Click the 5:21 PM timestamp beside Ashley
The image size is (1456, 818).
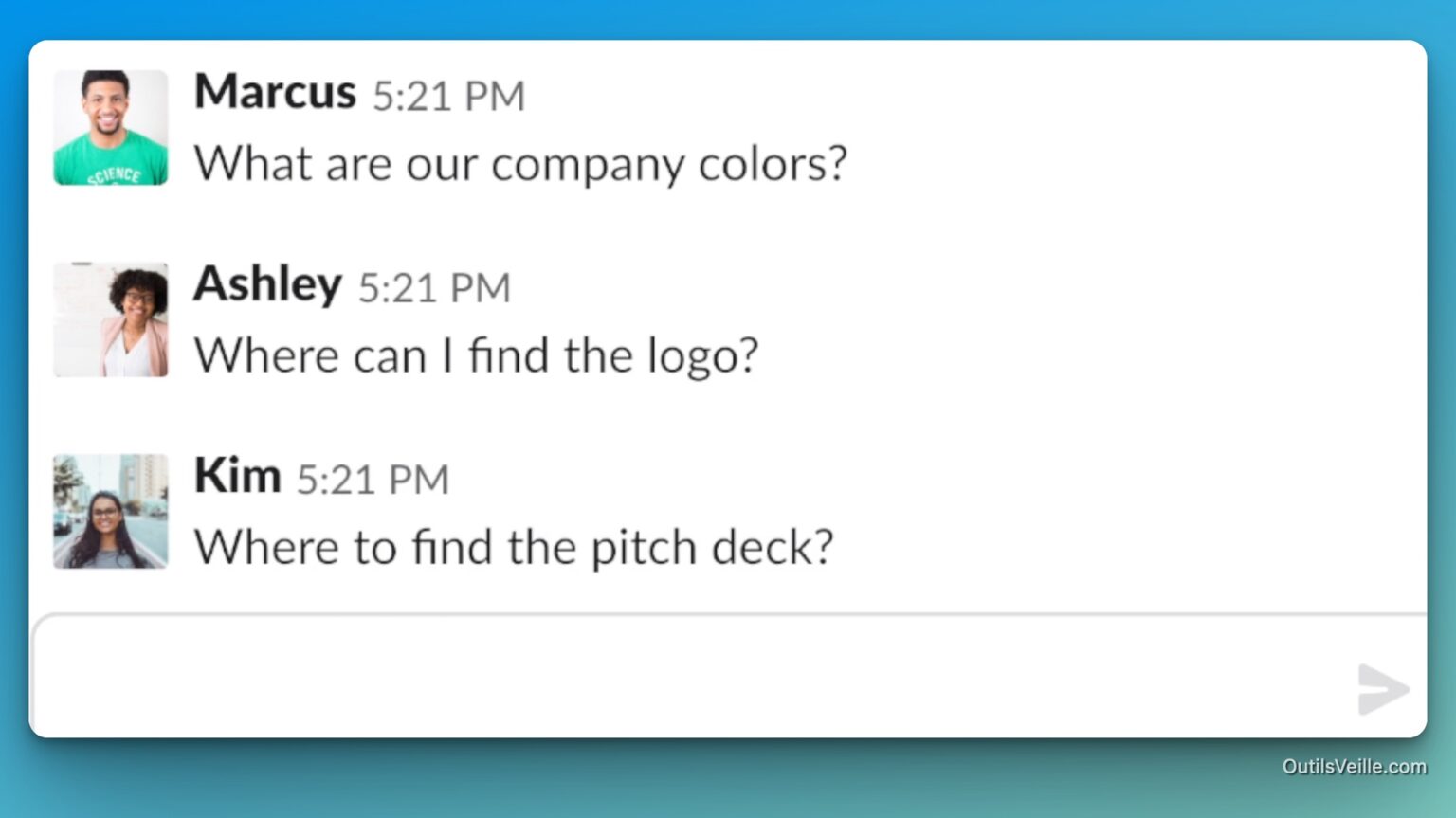[x=434, y=288]
